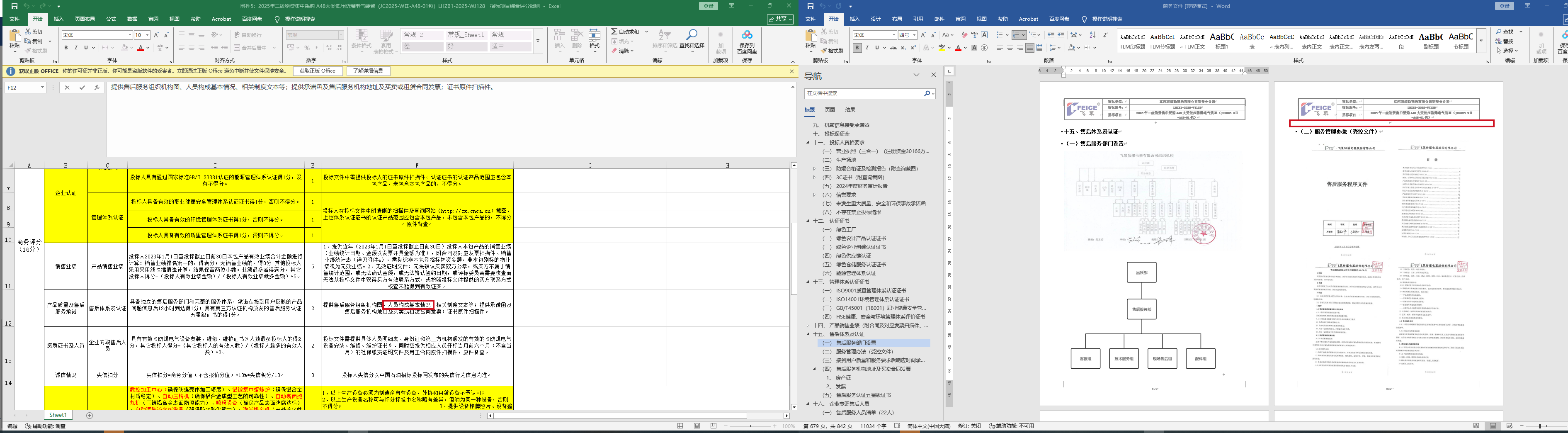Click the 了解详细信息 button
This screenshot has height=433, width=1568.
tap(368, 71)
